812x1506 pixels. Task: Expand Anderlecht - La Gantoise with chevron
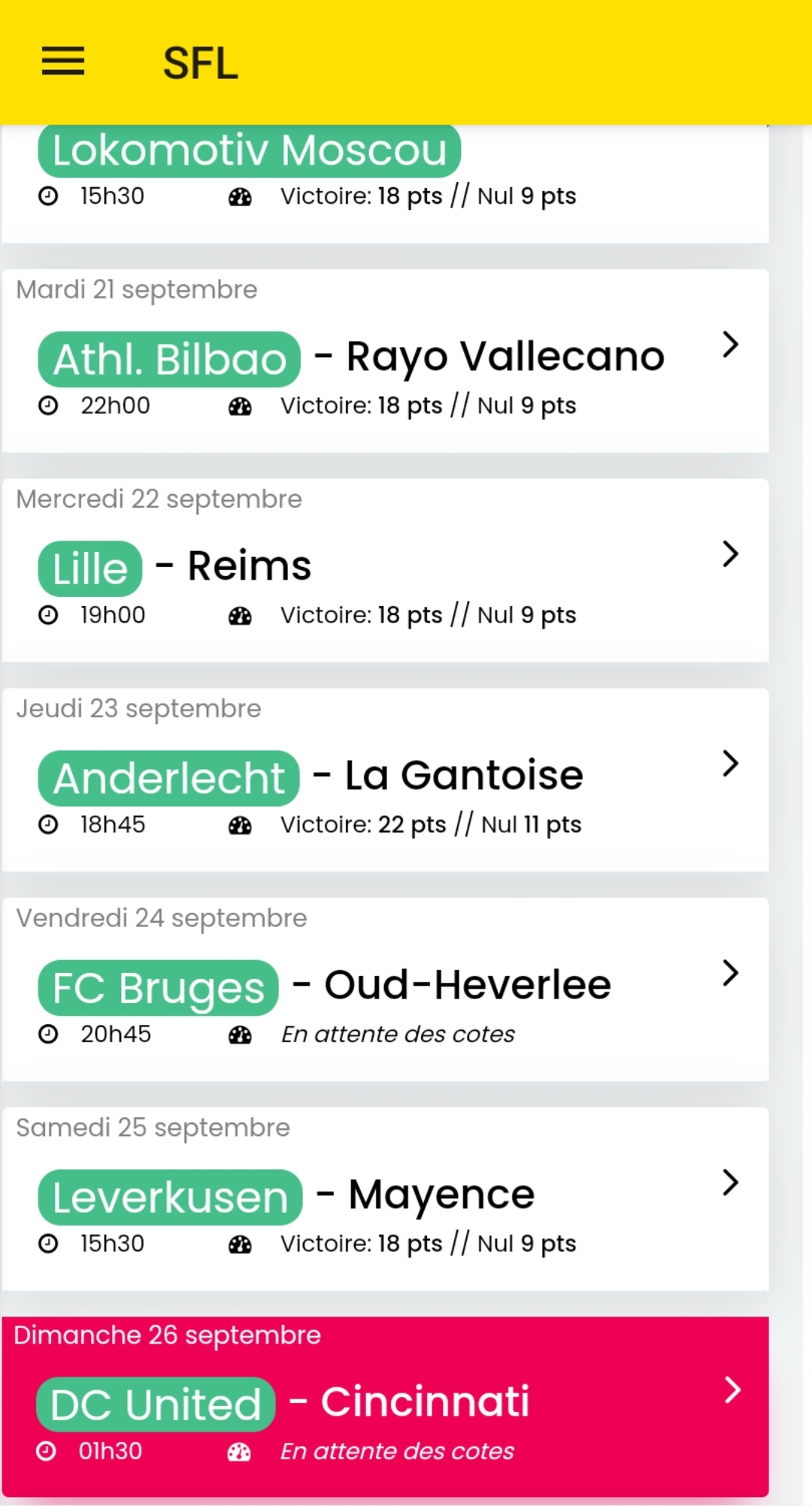point(730,763)
